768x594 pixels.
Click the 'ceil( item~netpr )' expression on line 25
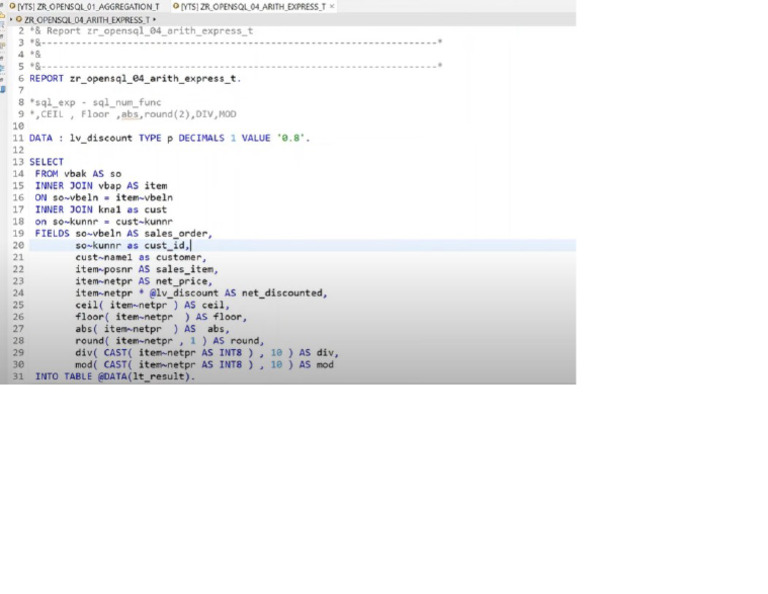126,305
